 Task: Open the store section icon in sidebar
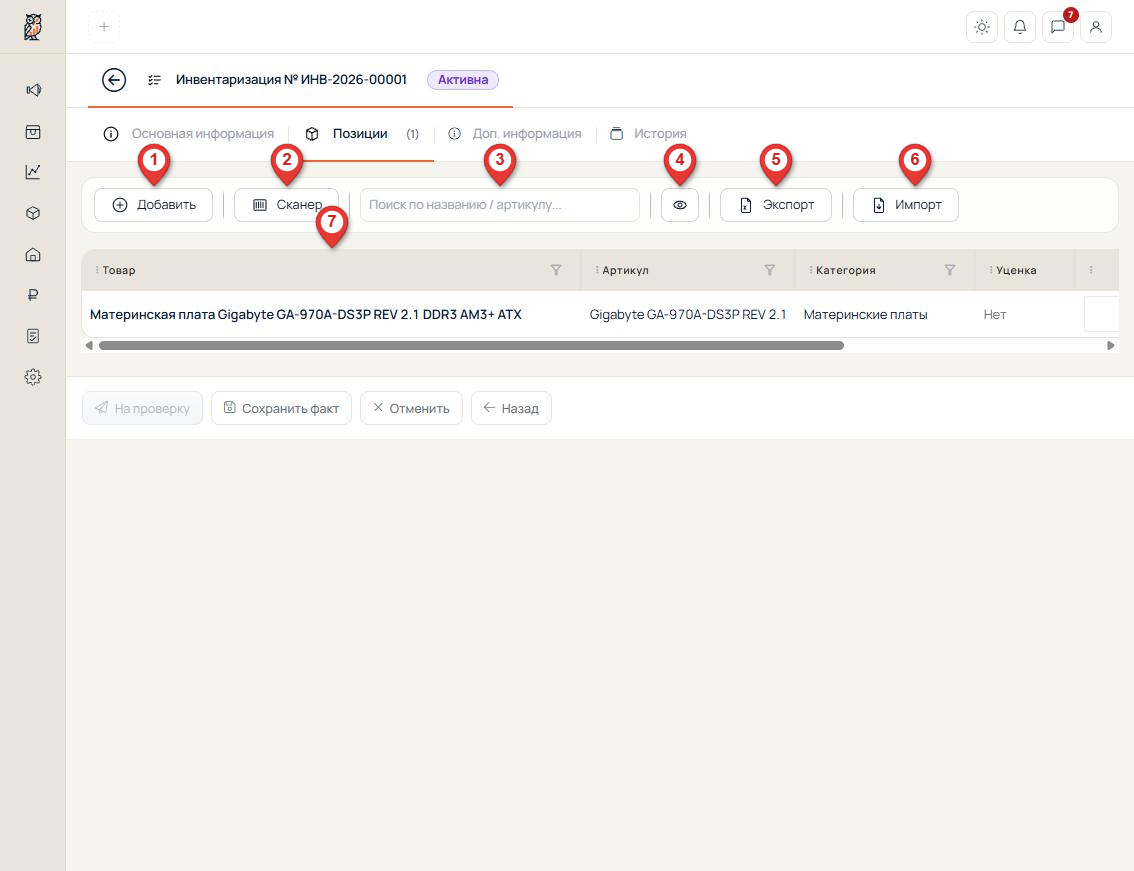pos(33,132)
